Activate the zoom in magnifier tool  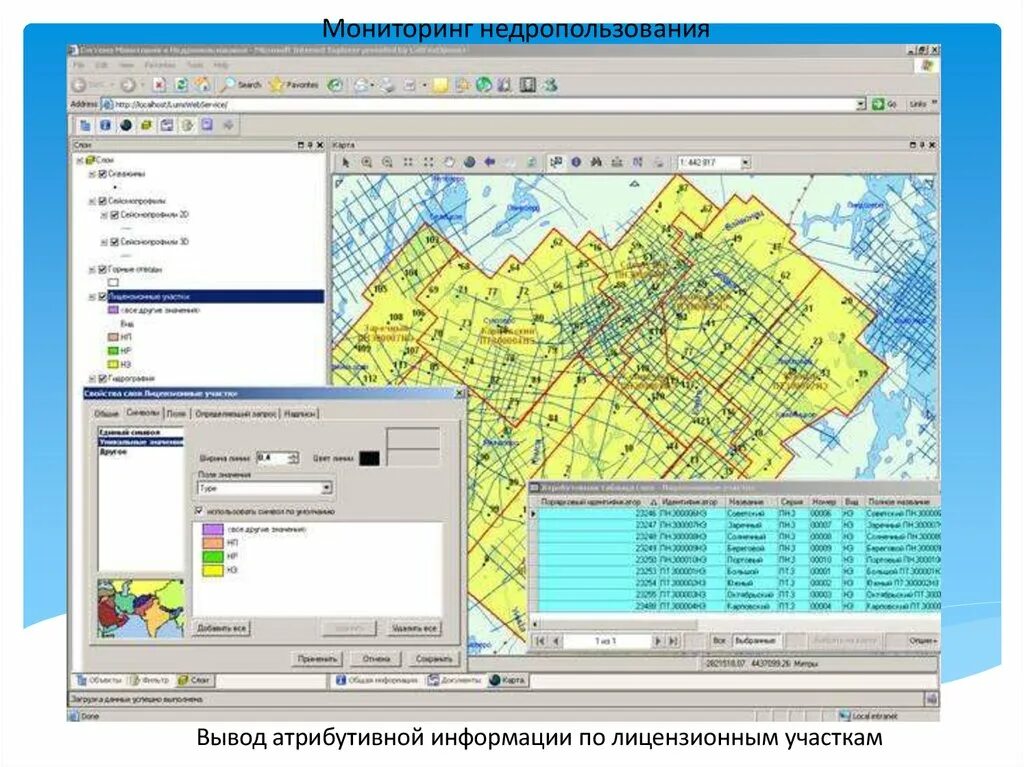[367, 163]
